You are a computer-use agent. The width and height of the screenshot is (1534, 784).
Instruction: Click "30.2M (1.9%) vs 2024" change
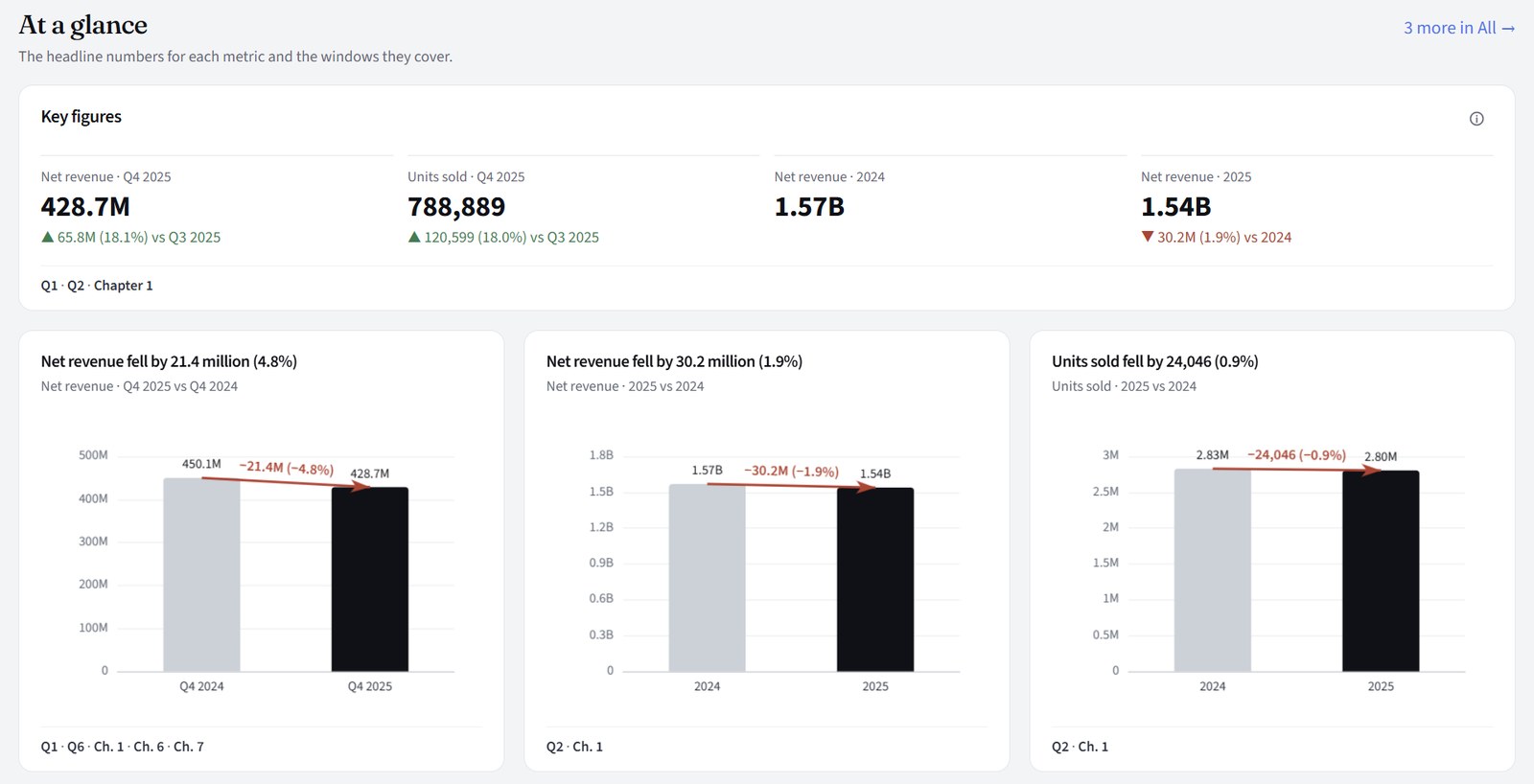pos(1217,238)
